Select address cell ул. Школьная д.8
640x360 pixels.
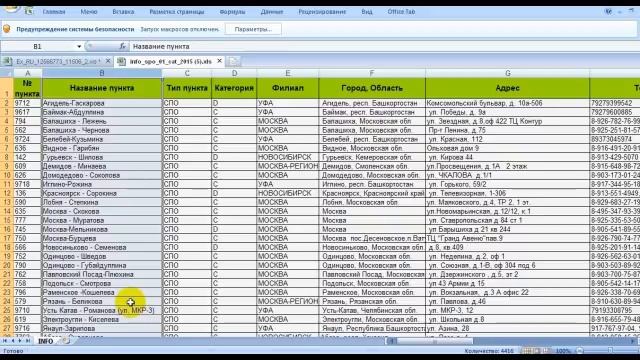[507, 319]
